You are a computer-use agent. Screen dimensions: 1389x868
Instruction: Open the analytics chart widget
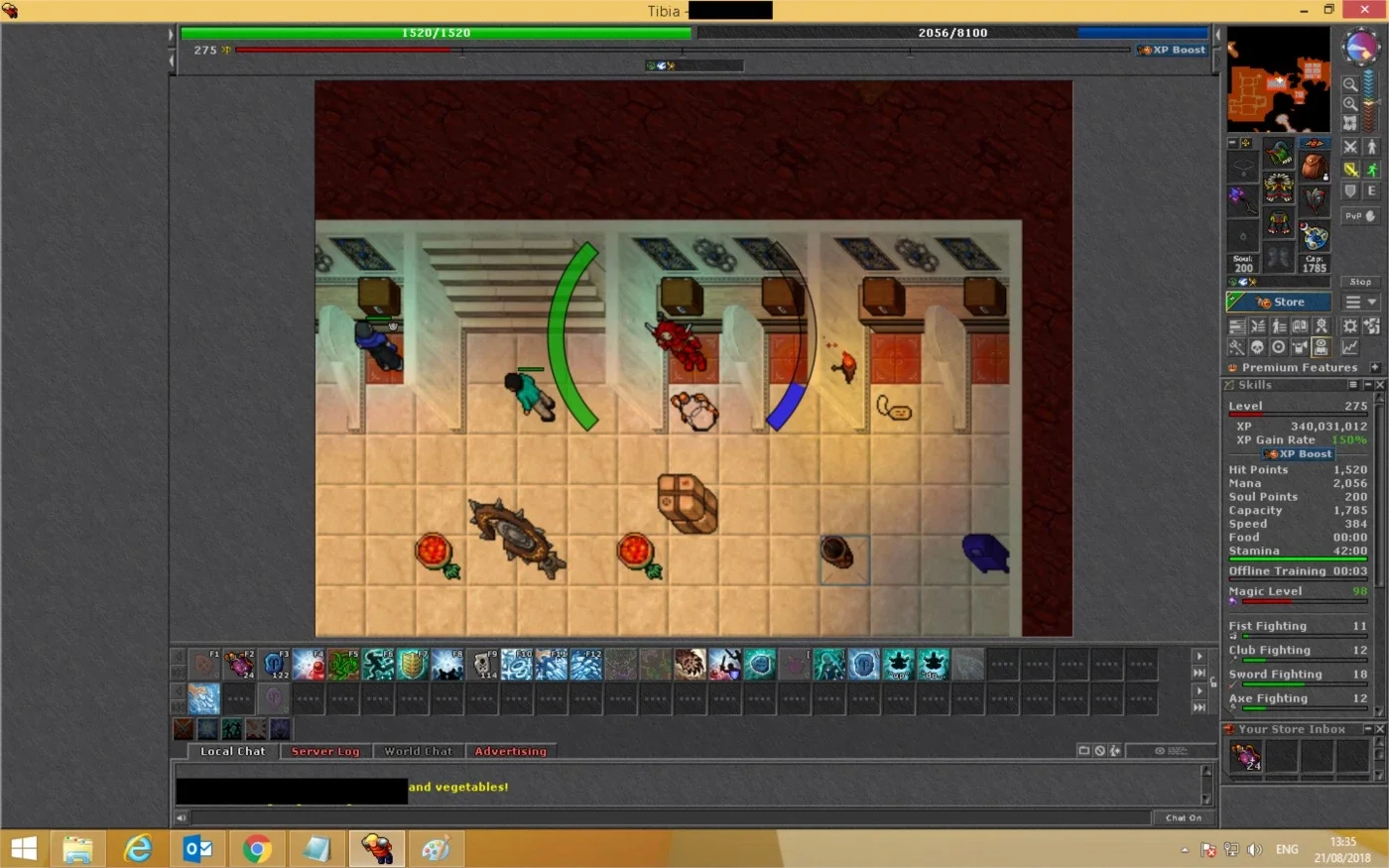(x=1350, y=346)
